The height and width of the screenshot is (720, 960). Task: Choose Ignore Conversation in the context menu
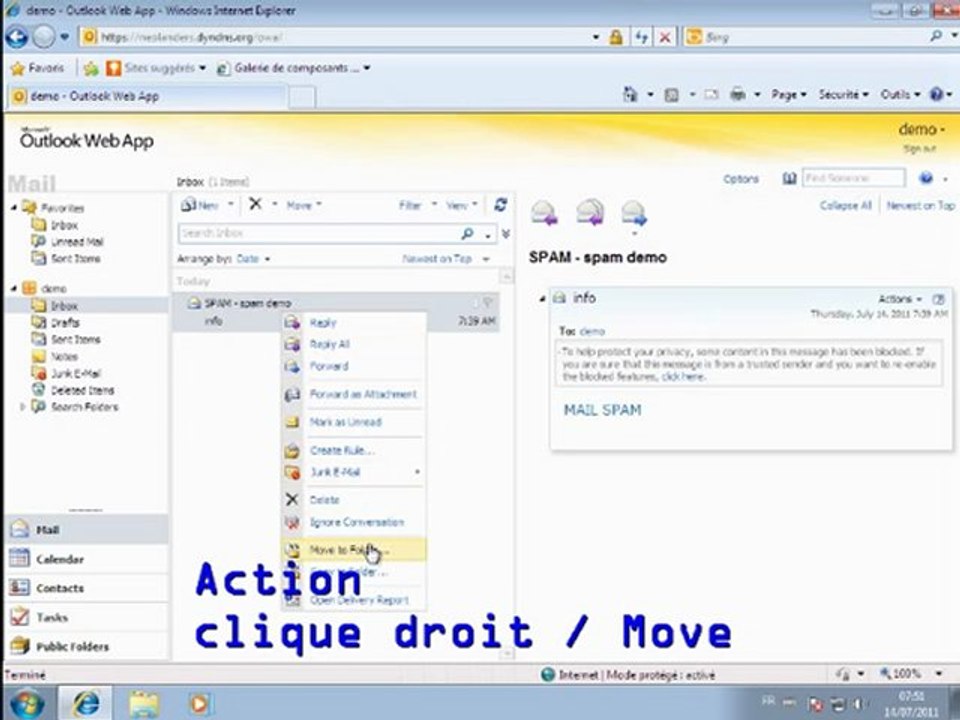(354, 522)
